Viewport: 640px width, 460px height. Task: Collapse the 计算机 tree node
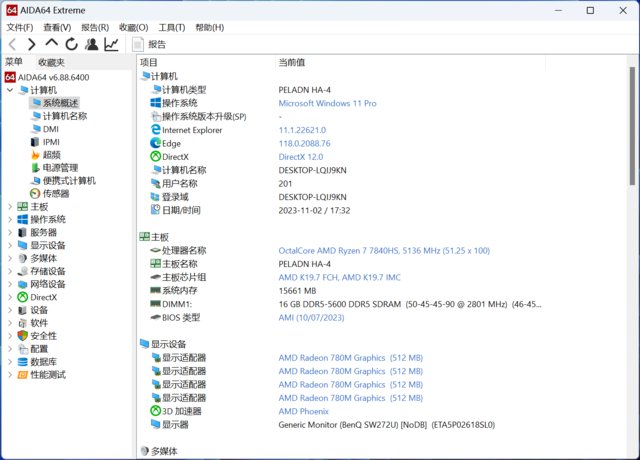(10, 90)
